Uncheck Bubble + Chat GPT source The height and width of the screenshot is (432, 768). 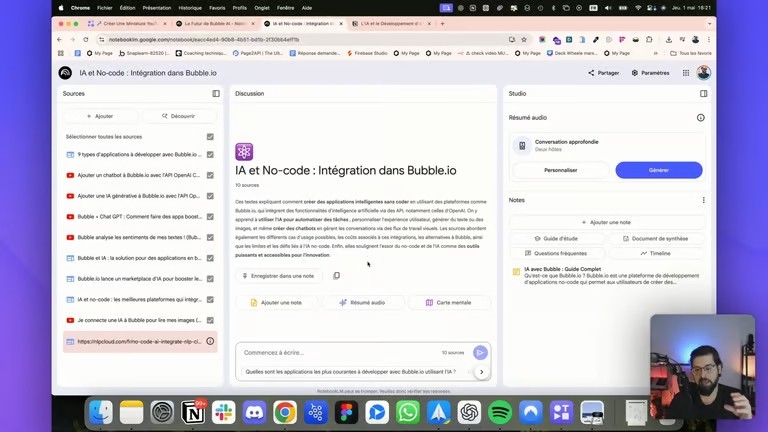(210, 216)
